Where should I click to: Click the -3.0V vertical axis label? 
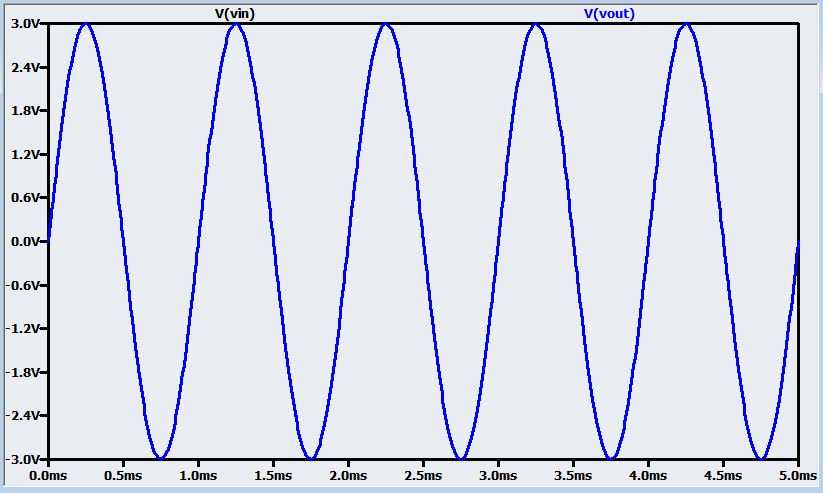click(x=23, y=459)
